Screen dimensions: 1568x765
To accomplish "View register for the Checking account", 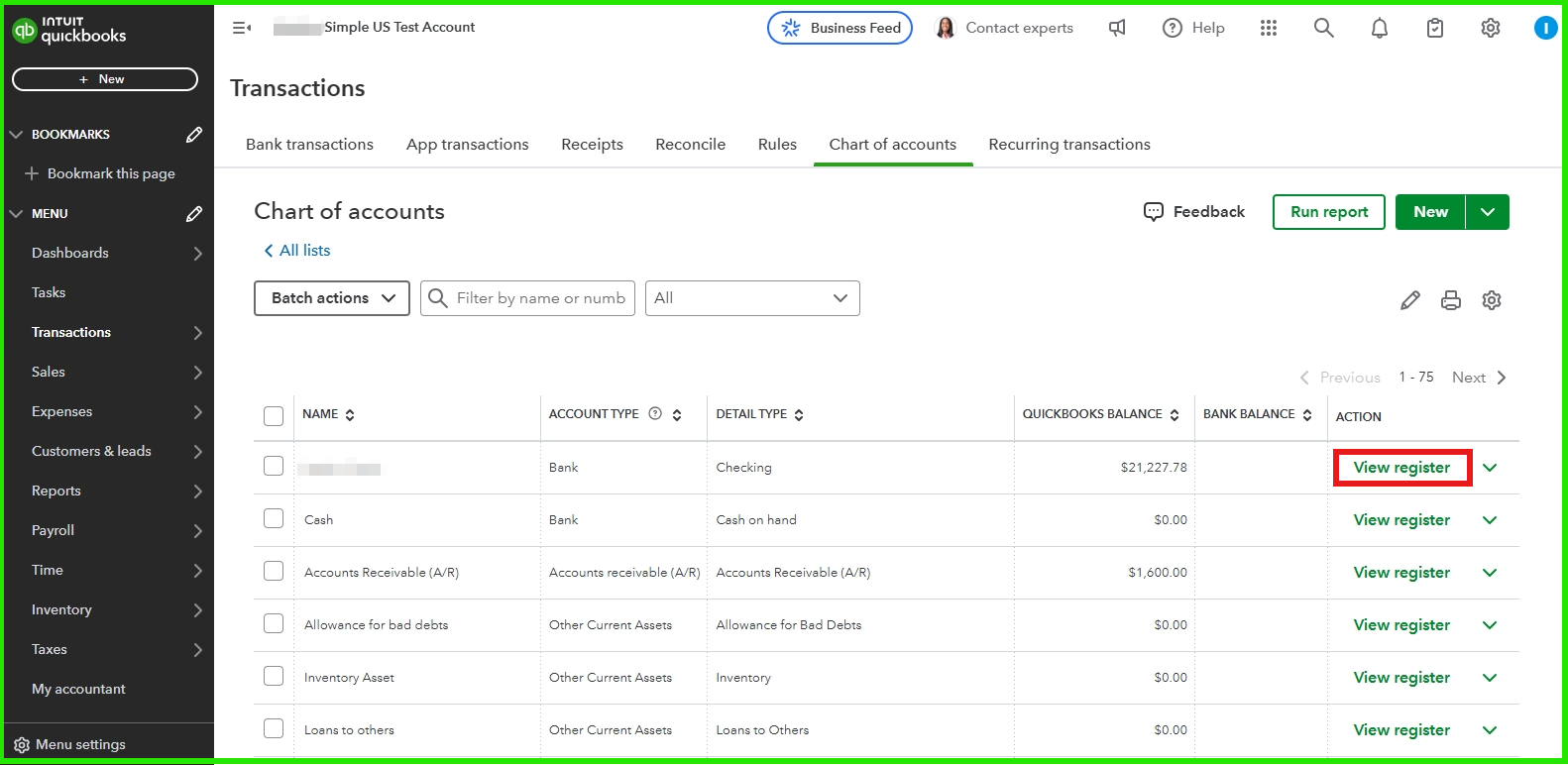I will 1401,468.
